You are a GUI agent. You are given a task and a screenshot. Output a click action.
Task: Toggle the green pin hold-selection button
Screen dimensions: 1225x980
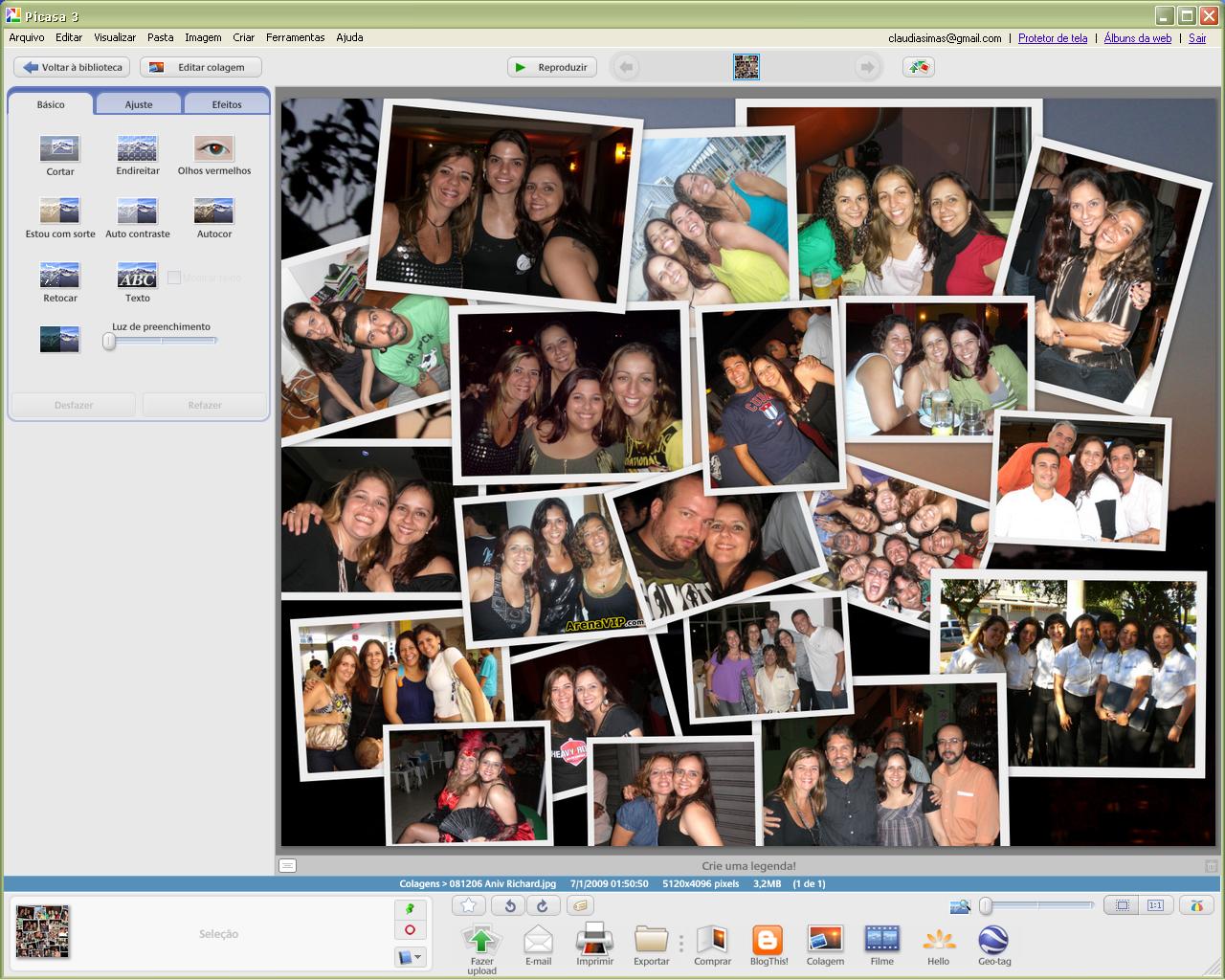point(410,908)
